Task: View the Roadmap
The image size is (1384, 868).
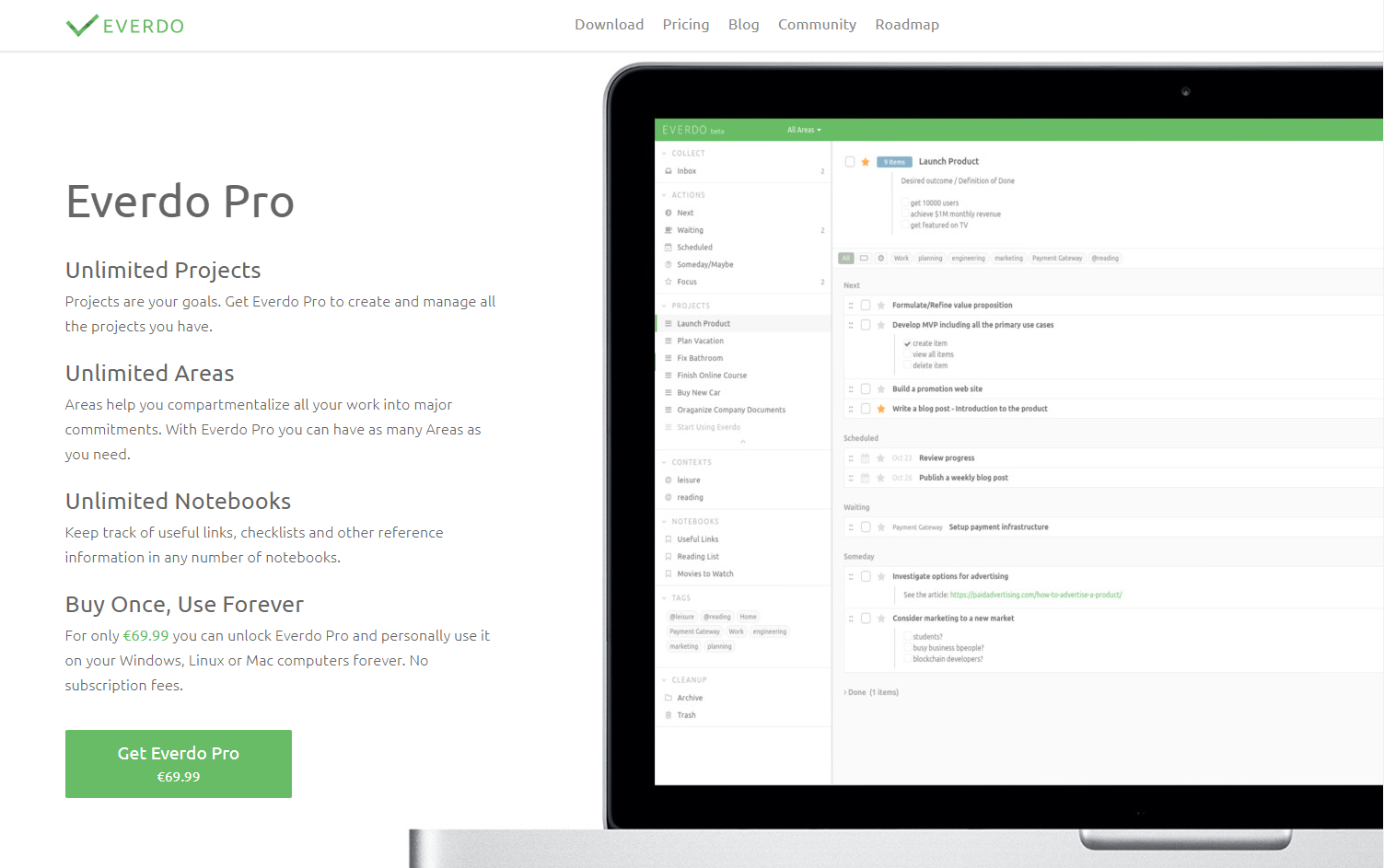Action: [907, 25]
